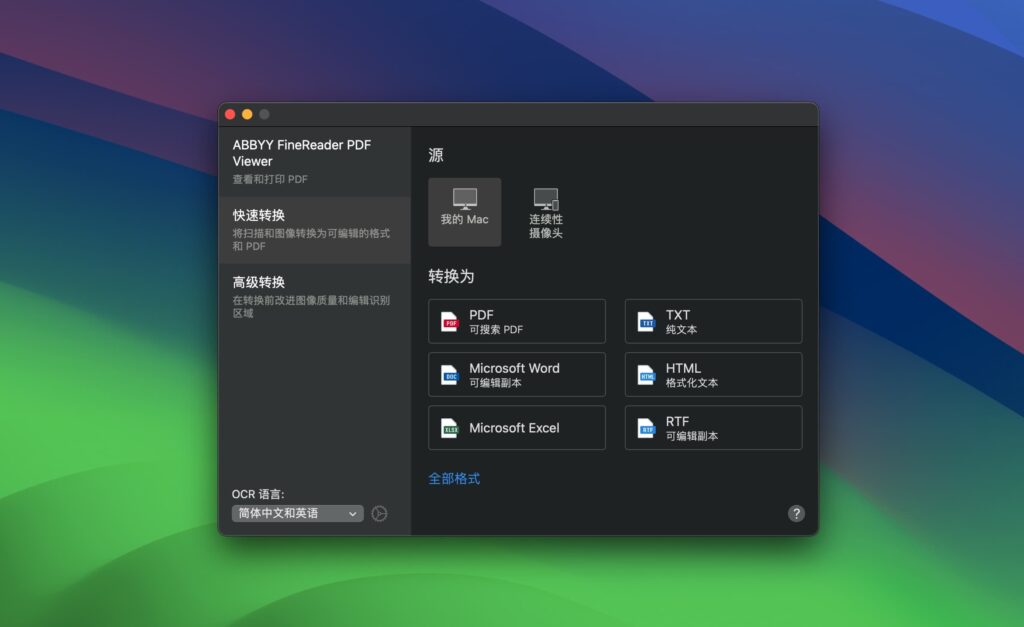Select the TXT plain text format icon

tap(648, 321)
